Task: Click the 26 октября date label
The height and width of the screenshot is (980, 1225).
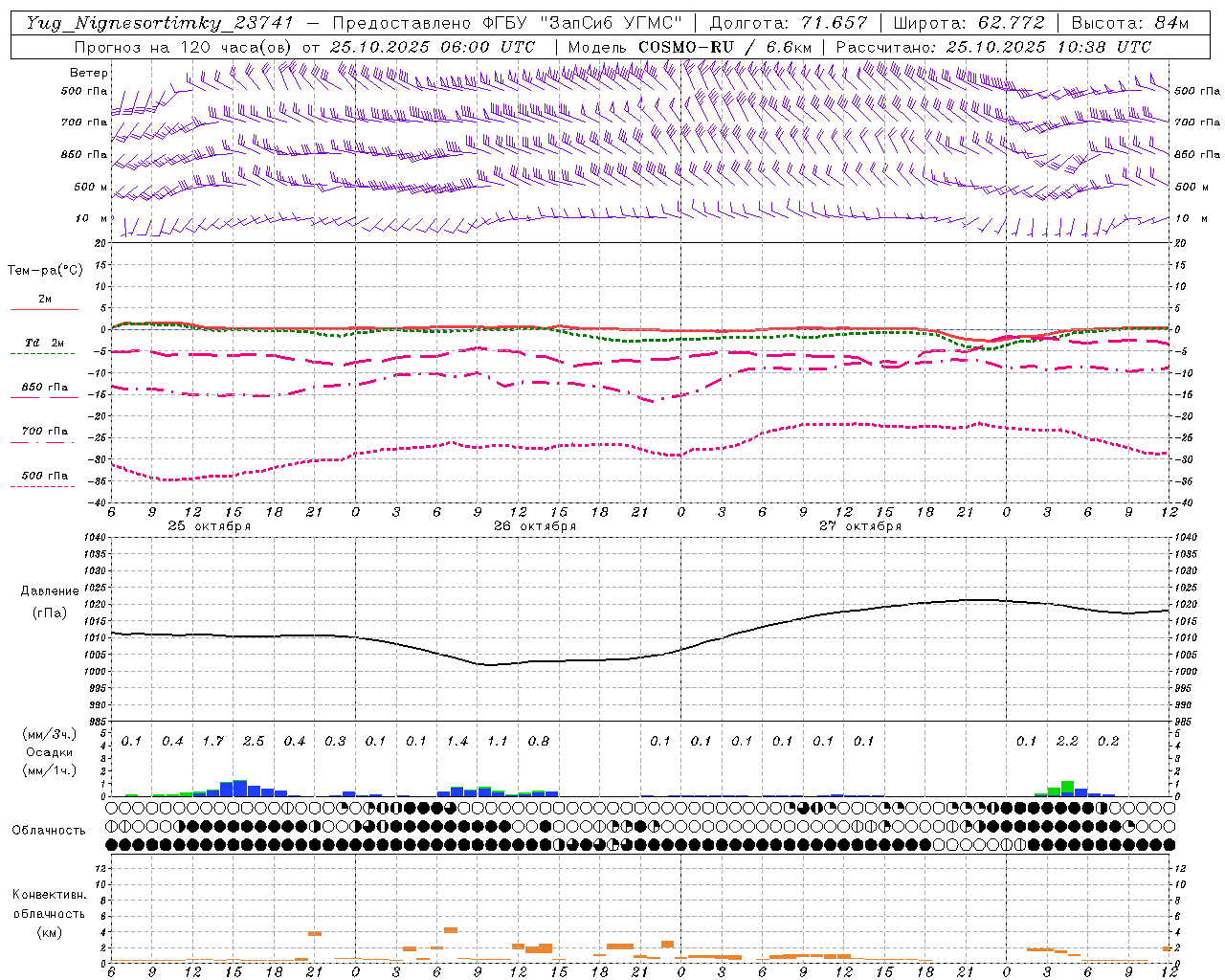Action: click(535, 525)
